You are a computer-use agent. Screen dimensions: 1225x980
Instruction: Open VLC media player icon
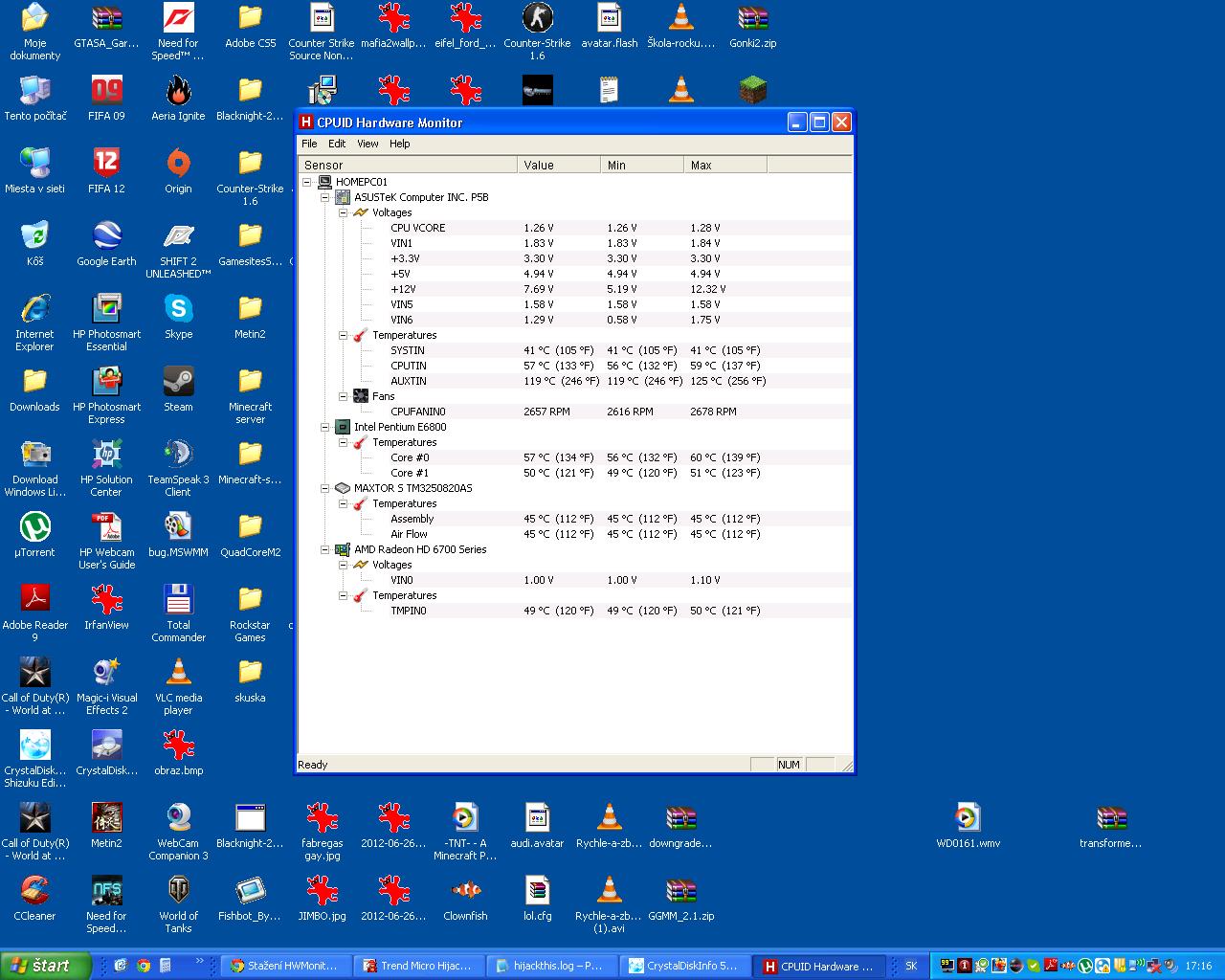178,687
